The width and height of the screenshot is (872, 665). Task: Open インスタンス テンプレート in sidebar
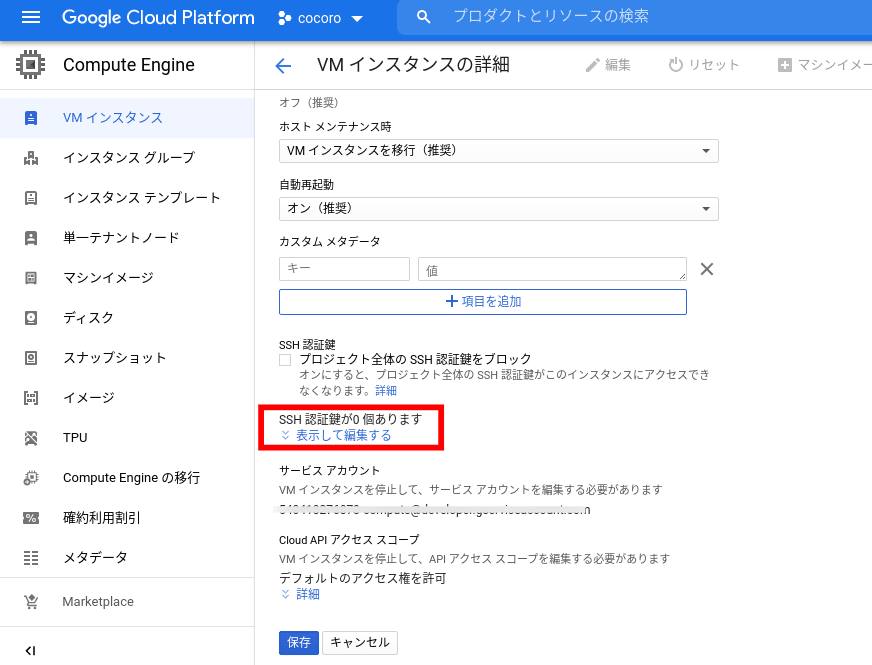pos(127,198)
